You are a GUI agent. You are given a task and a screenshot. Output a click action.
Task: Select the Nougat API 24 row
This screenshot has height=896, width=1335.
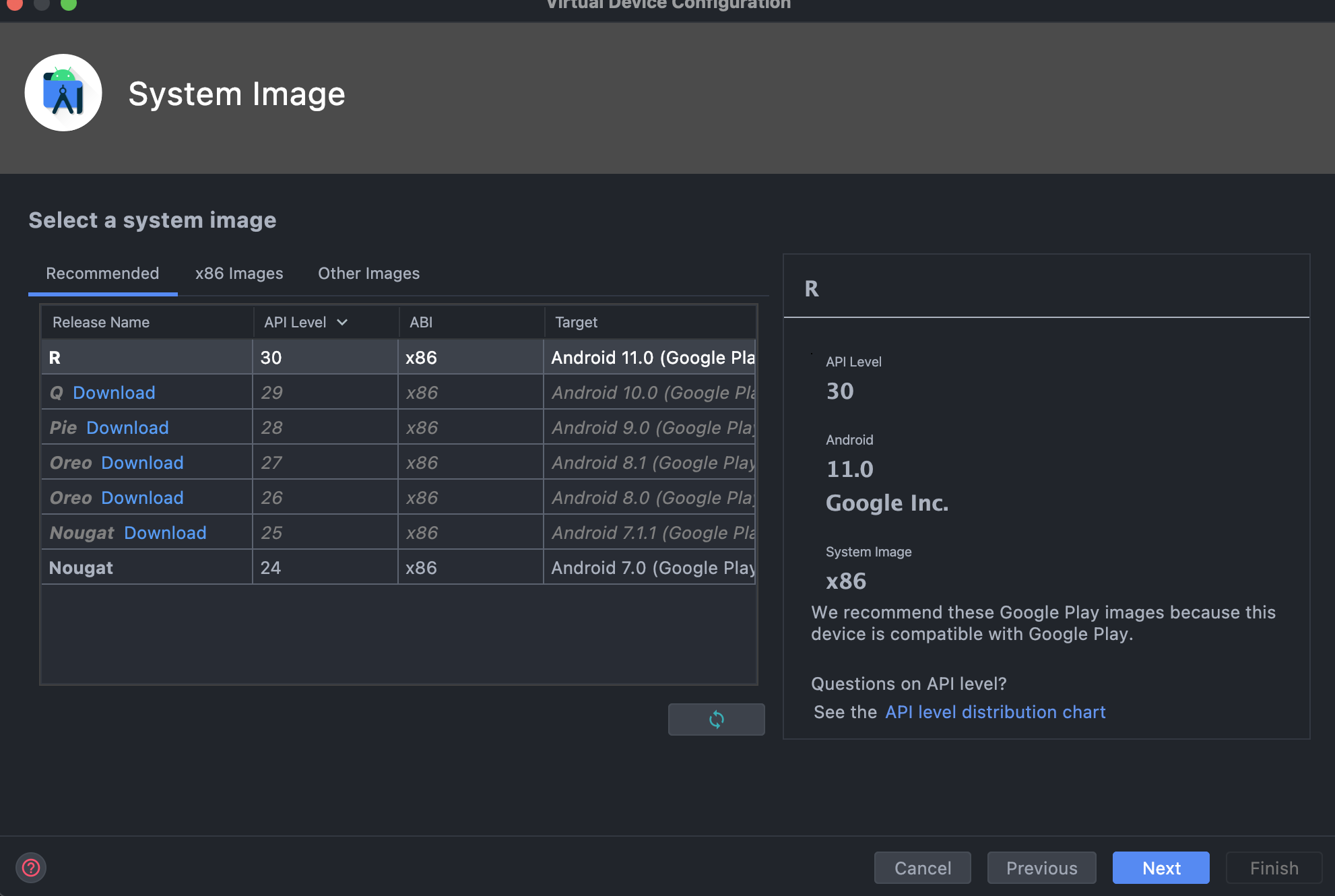(397, 568)
